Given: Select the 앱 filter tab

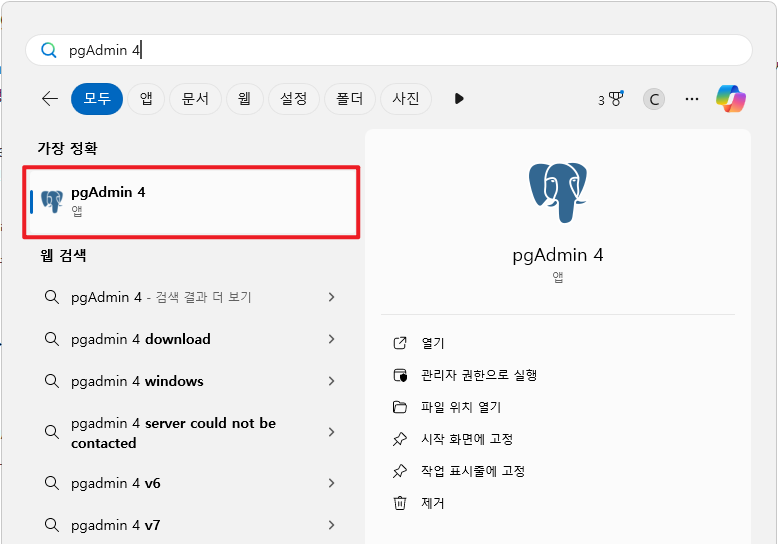Looking at the screenshot, I should [146, 99].
